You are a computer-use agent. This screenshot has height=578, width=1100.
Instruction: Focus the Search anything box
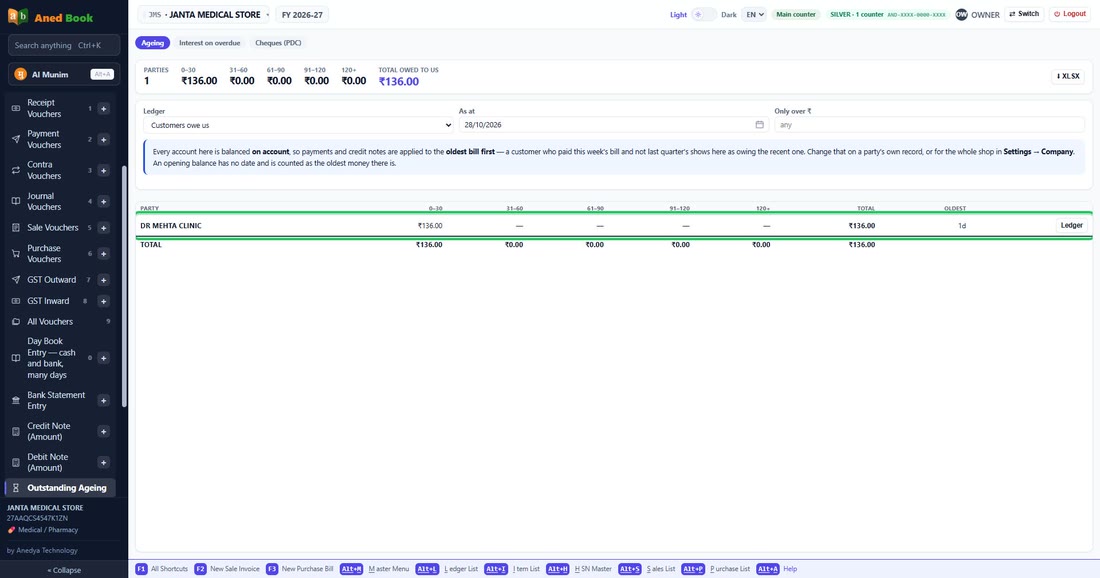coord(64,45)
